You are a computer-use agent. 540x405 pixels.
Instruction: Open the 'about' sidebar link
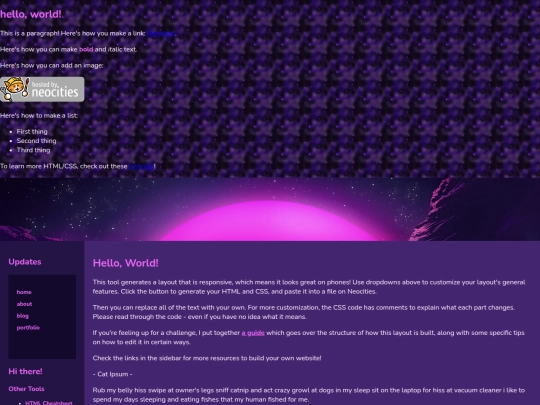click(24, 304)
